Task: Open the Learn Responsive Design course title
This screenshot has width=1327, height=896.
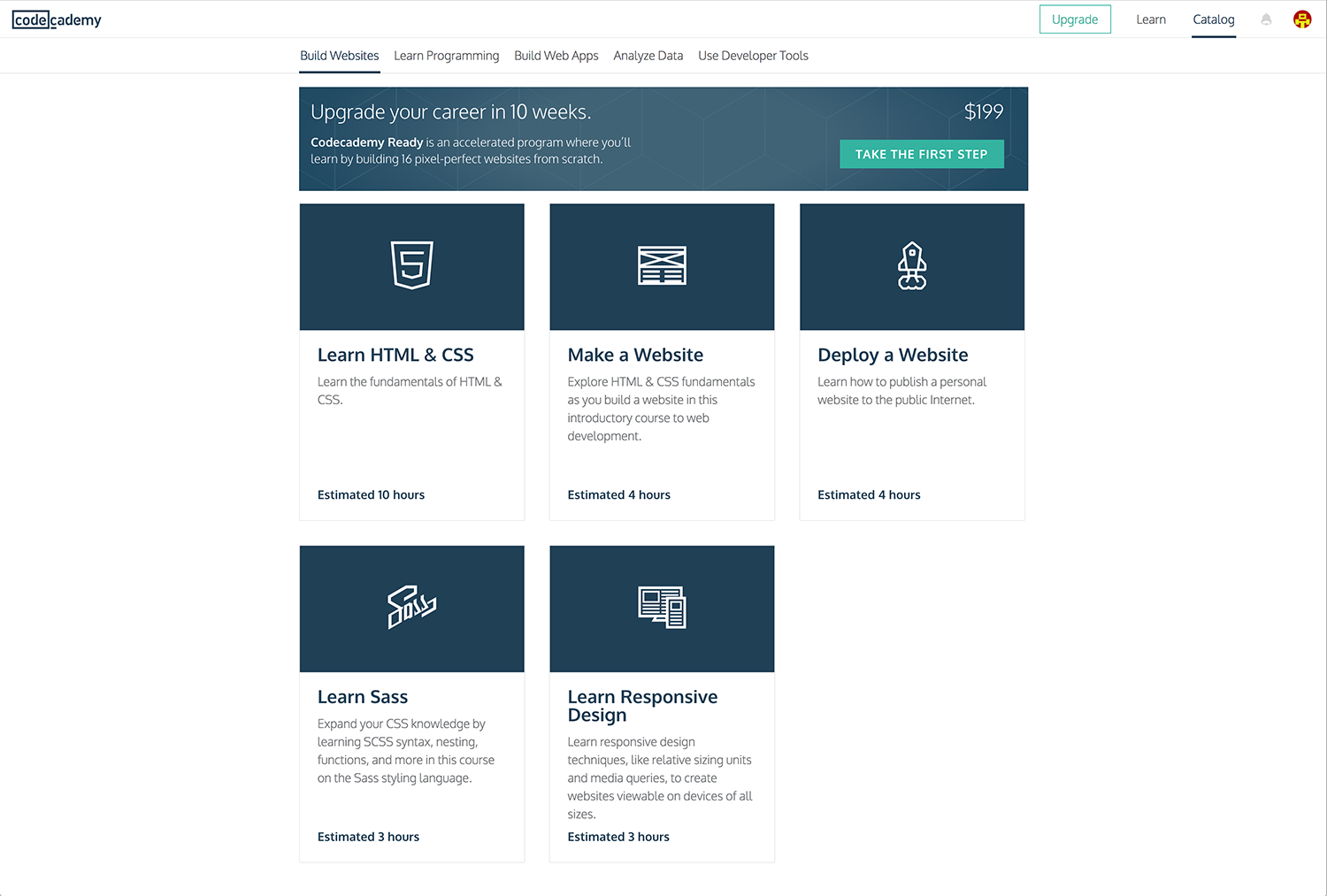Action: (x=642, y=706)
